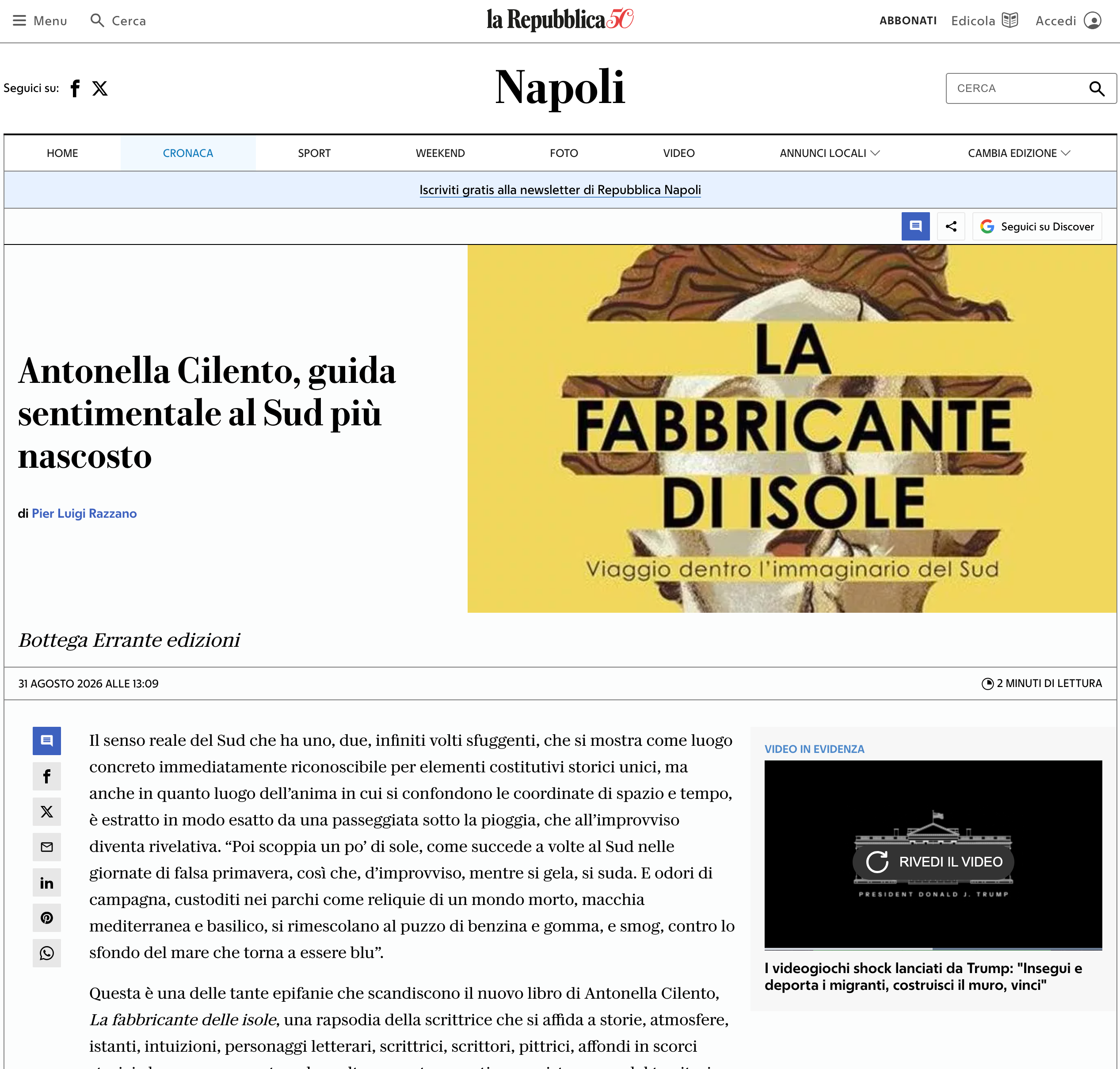Viewport: 1120px width, 1069px height.
Task: Open the FOTO tab
Action: [x=564, y=153]
